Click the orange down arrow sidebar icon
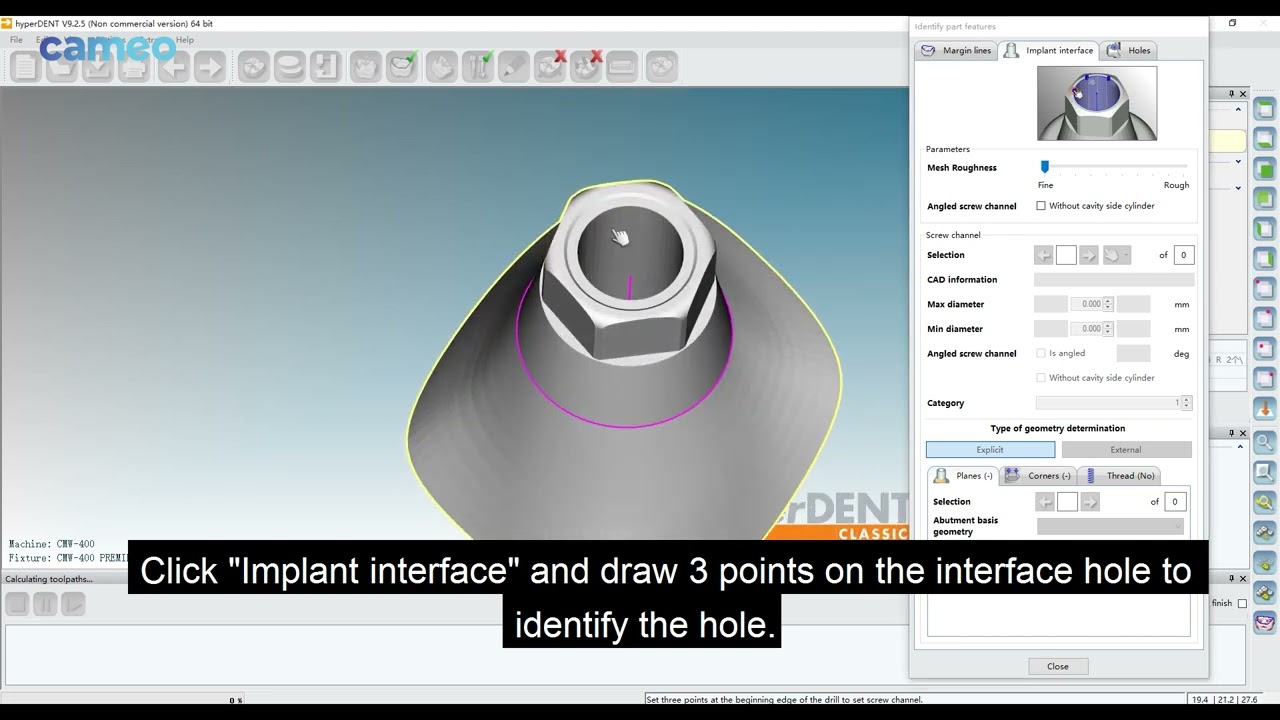This screenshot has width=1280, height=720. point(1265,409)
